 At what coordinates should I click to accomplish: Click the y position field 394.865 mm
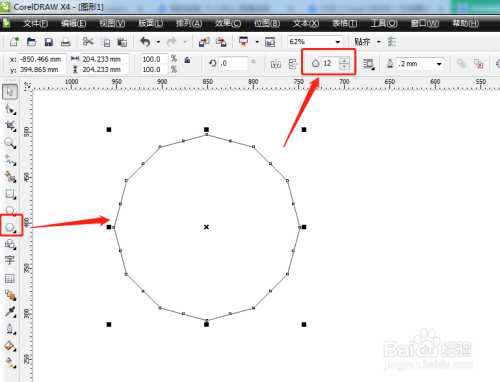point(42,70)
